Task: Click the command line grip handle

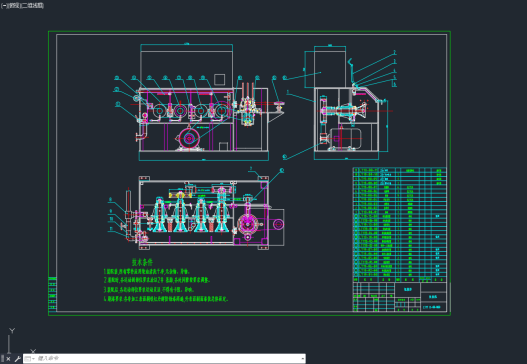Action: click(x=2, y=359)
